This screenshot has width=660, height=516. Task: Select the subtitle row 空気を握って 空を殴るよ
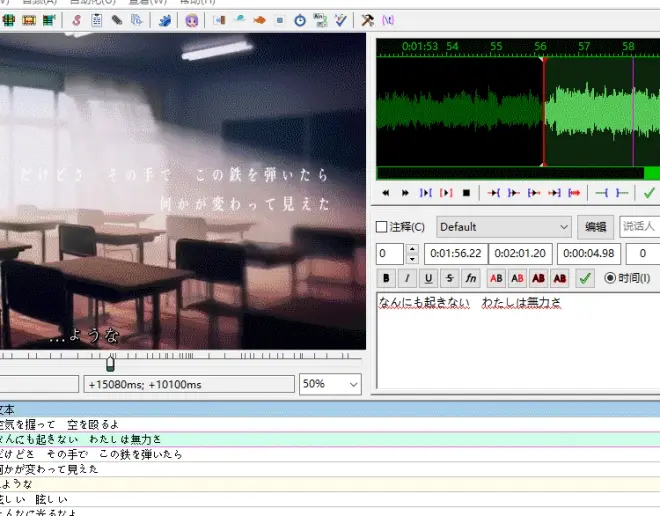330,424
